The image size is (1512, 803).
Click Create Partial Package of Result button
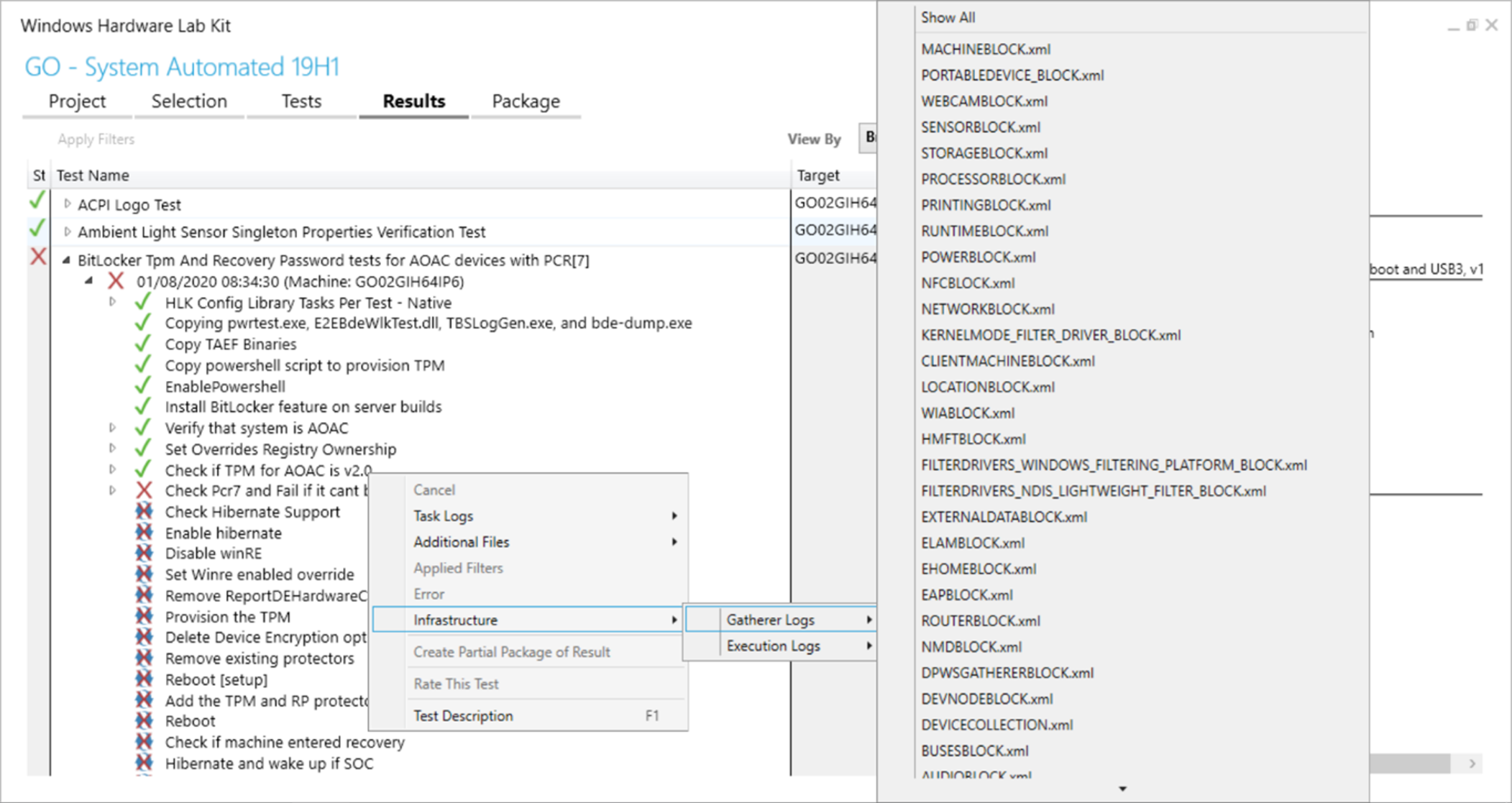[511, 653]
